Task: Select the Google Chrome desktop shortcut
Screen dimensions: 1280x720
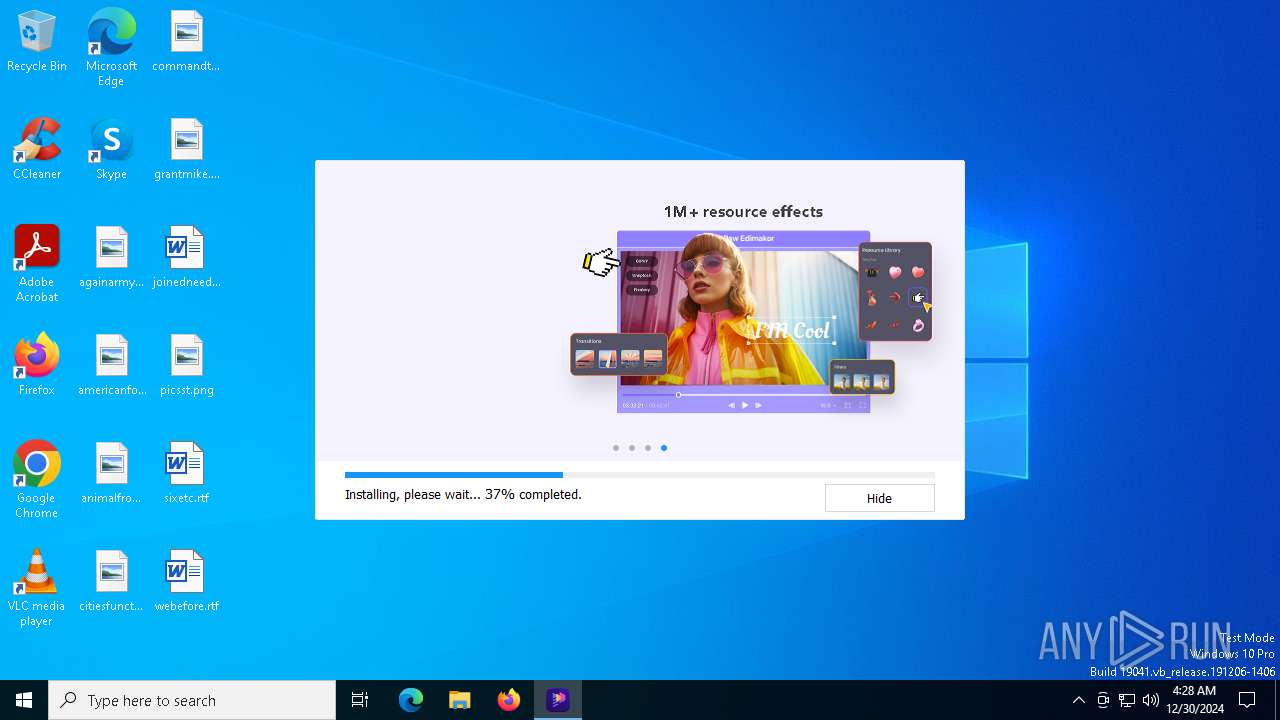Action: (x=37, y=480)
